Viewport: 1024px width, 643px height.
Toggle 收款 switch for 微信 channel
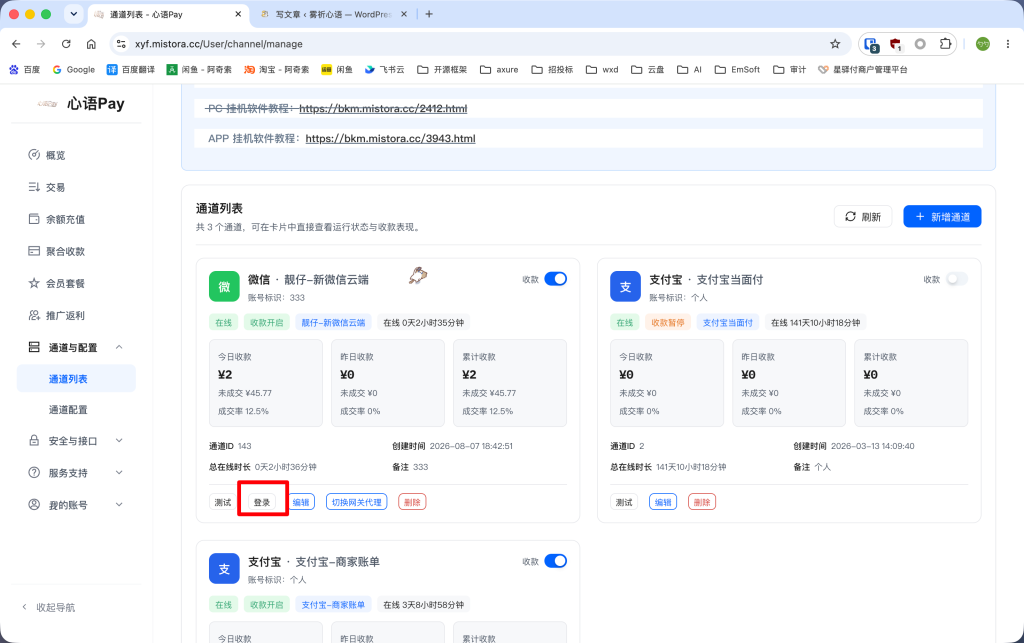(555, 279)
